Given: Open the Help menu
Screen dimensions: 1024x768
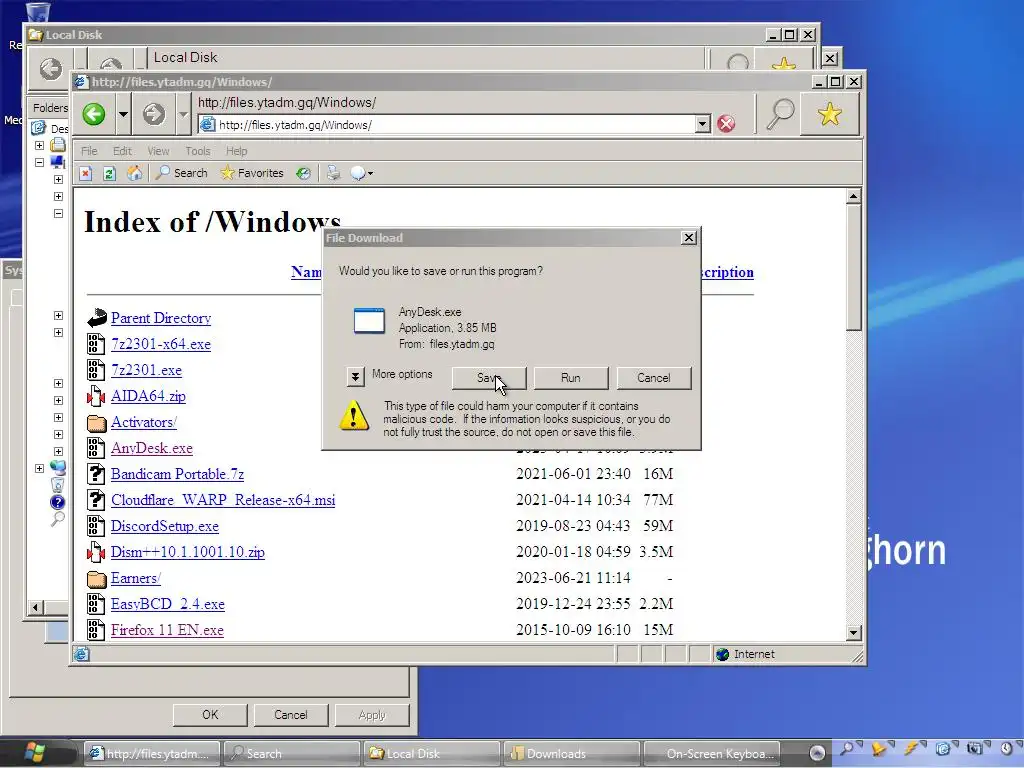Looking at the screenshot, I should [236, 151].
